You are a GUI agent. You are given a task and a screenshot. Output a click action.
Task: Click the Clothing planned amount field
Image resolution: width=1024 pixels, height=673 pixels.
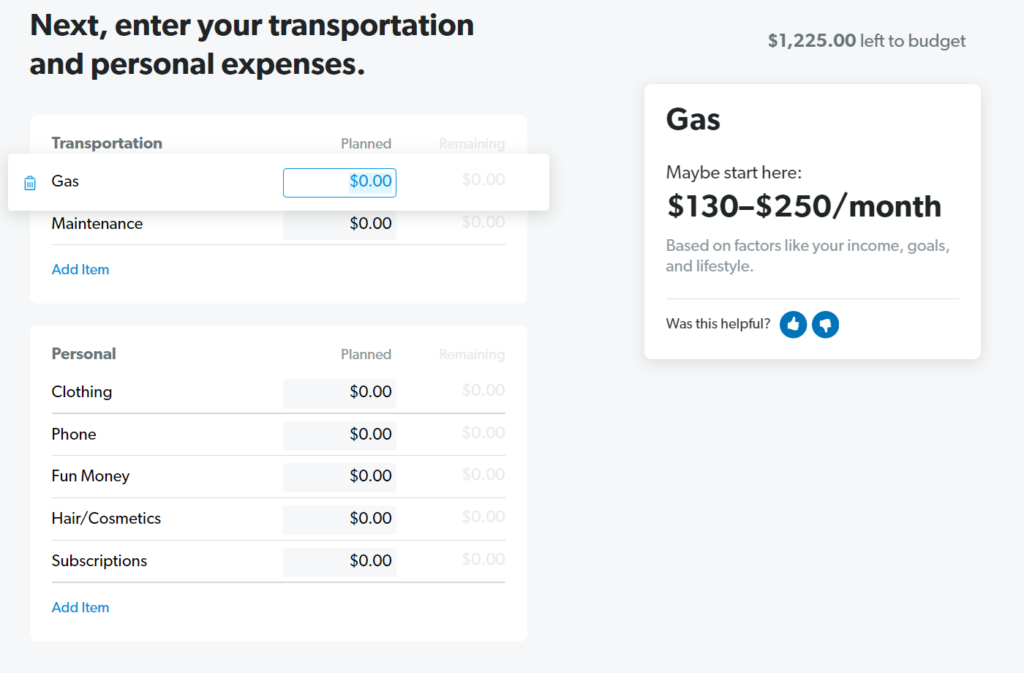pyautogui.click(x=339, y=392)
